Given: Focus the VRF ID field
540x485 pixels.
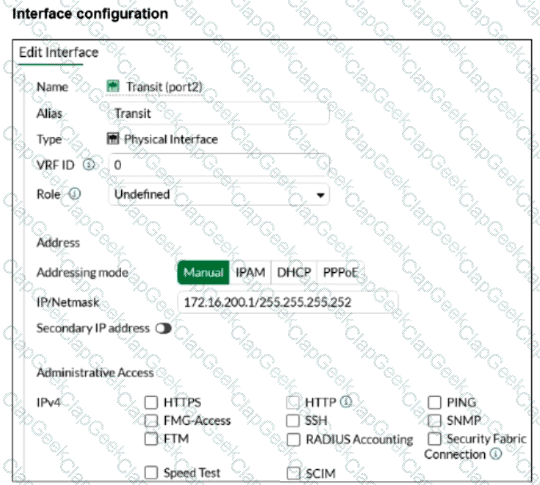Looking at the screenshot, I should pos(219,165).
